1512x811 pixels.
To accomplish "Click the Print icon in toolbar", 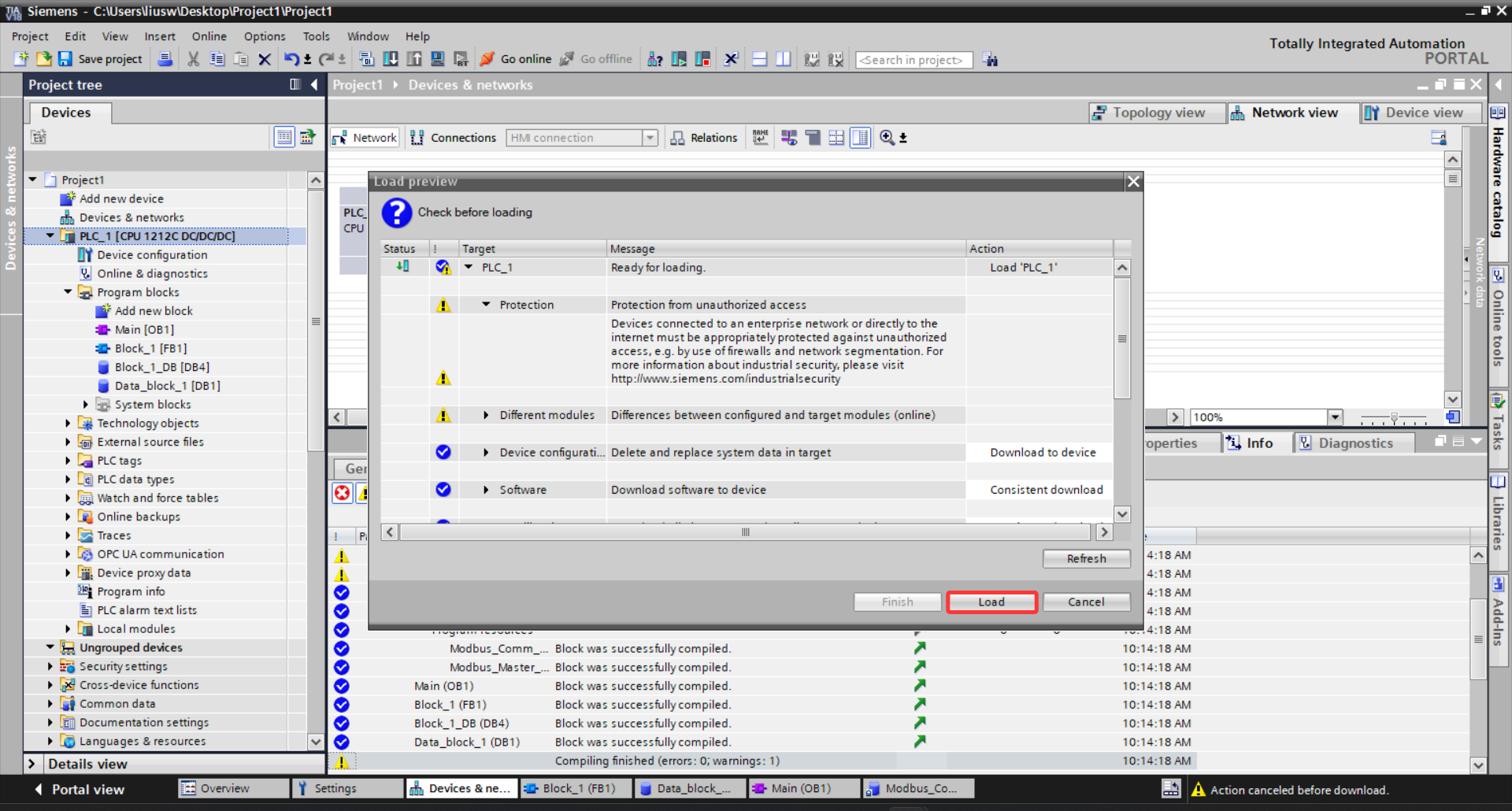I will [x=165, y=59].
